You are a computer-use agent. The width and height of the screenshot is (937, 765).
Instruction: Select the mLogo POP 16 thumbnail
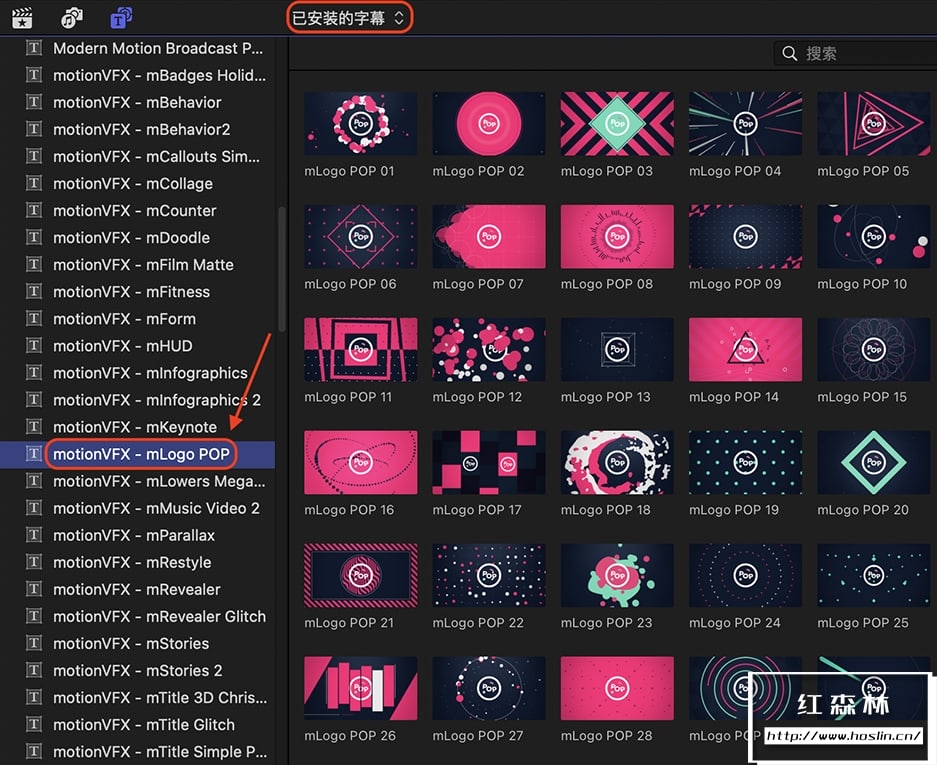[x=360, y=463]
